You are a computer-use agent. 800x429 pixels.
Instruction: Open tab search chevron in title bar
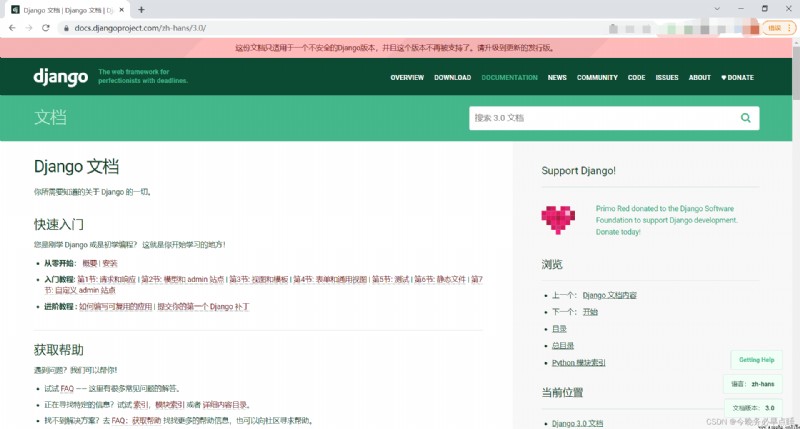[717, 9]
